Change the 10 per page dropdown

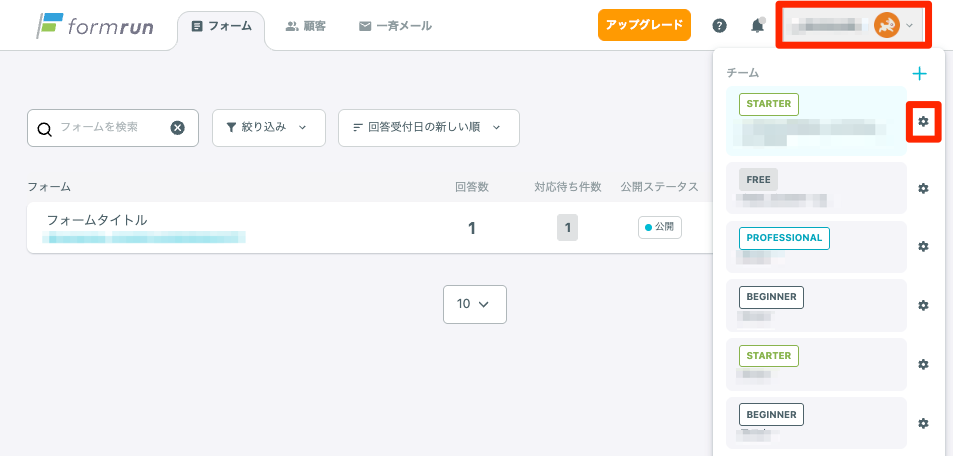(x=474, y=304)
